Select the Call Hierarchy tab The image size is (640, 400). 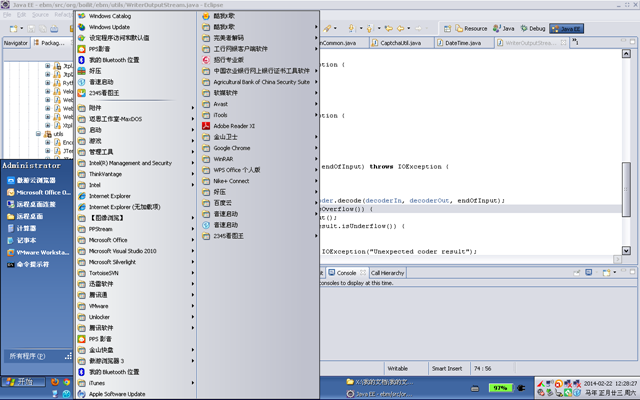(x=387, y=272)
